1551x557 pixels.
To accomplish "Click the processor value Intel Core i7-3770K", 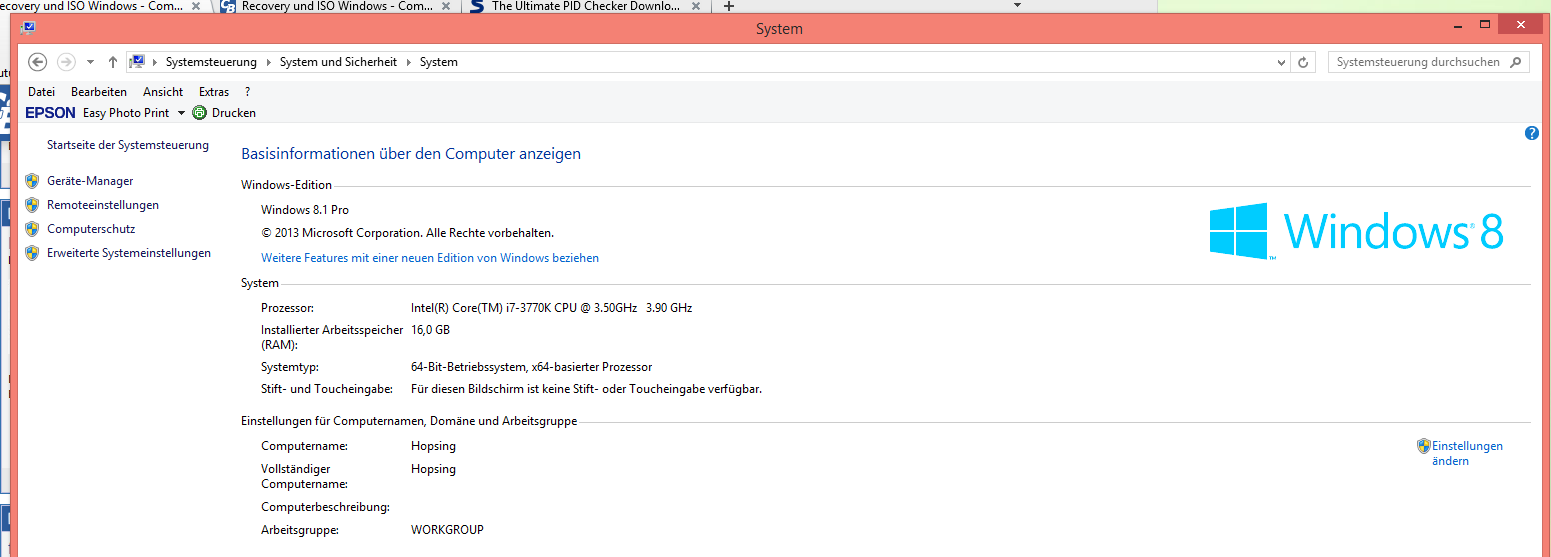I will pyautogui.click(x=551, y=308).
